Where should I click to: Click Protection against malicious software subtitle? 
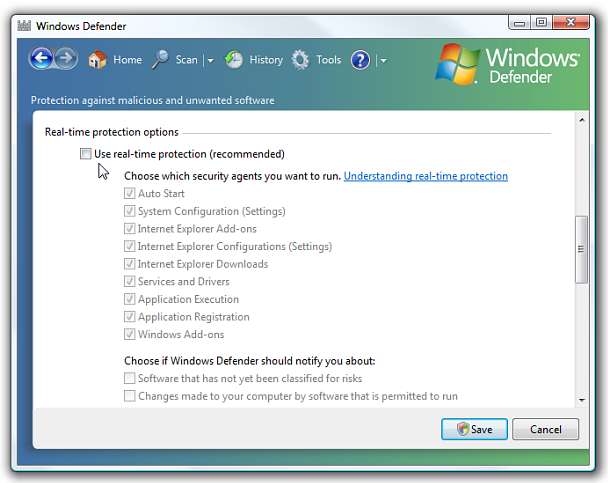[x=152, y=100]
